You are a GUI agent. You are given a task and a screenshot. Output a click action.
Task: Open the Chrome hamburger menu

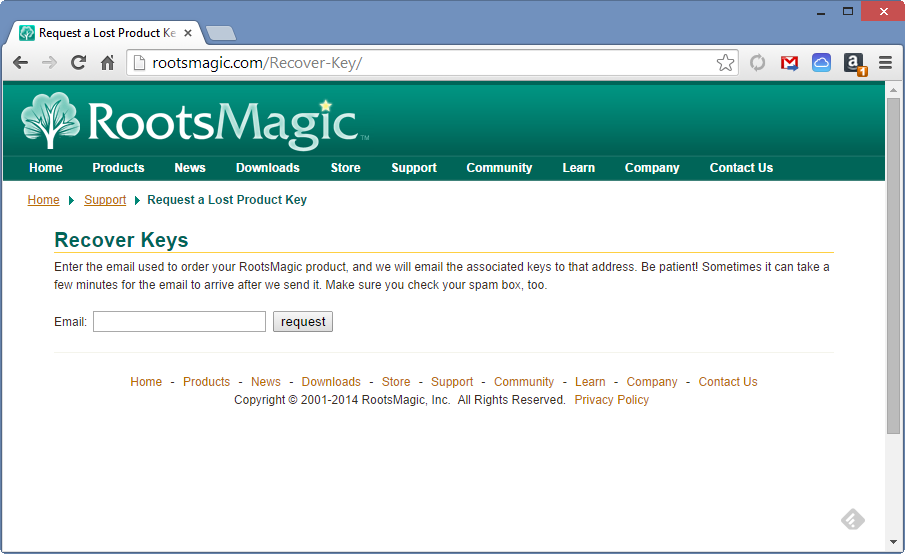(885, 62)
